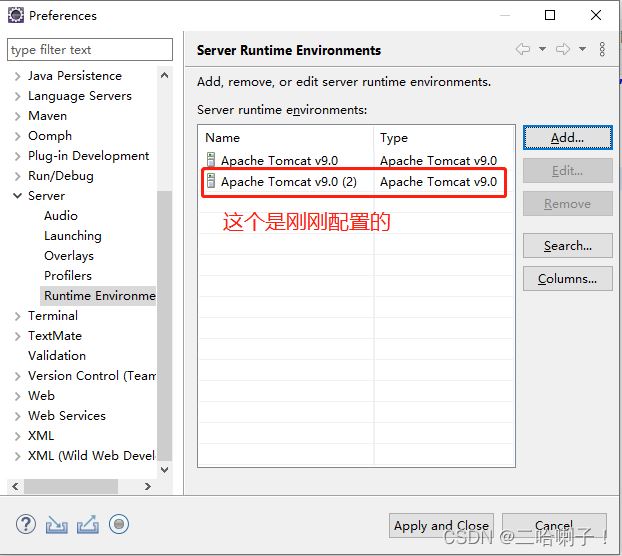
Task: Click the Search... button
Action: pyautogui.click(x=567, y=246)
